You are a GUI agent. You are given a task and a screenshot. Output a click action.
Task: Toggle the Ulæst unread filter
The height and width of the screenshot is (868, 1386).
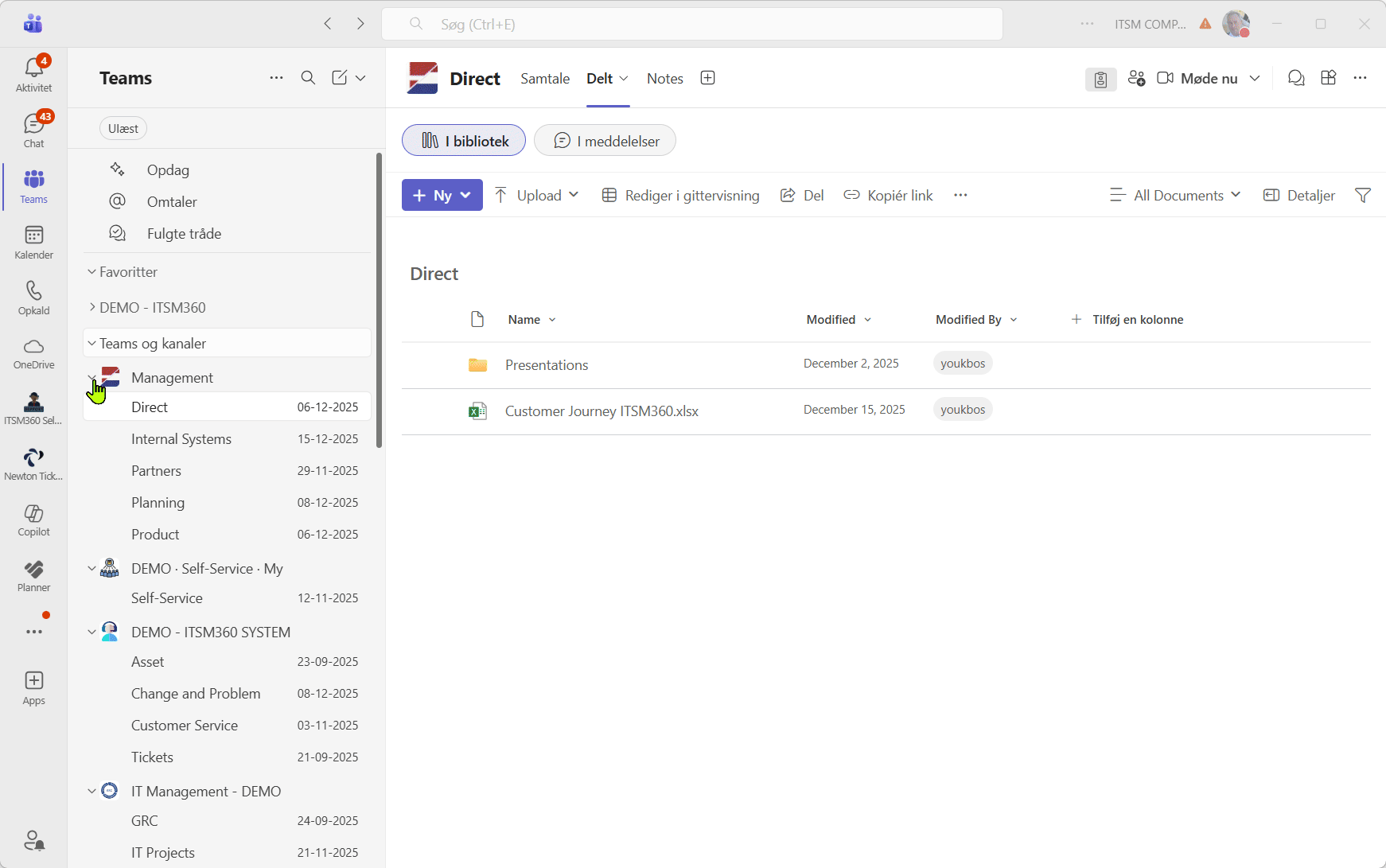pyautogui.click(x=123, y=128)
